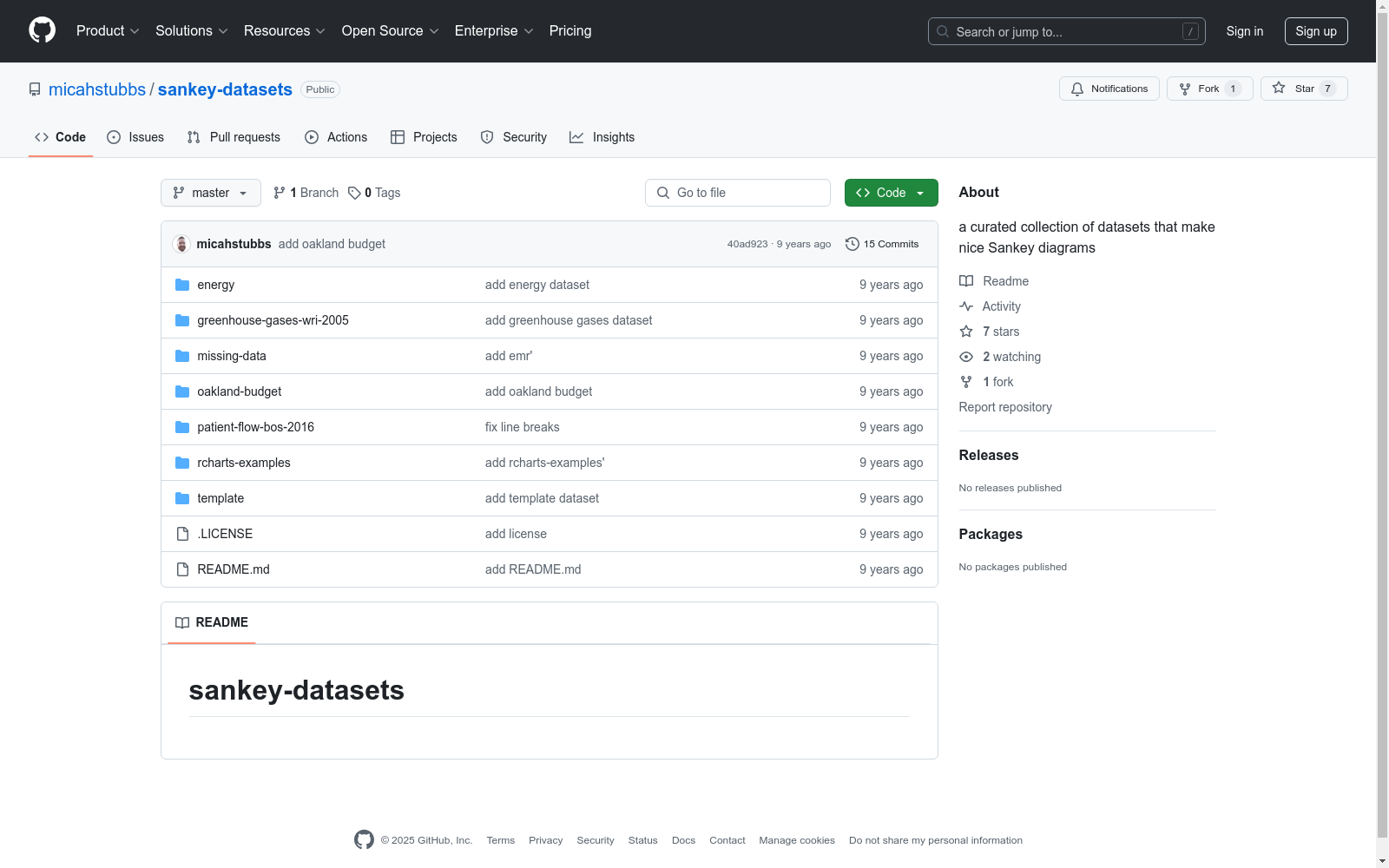Screen dimensions: 1389x868
Task: Click the file icon for README.md
Action: point(182,569)
